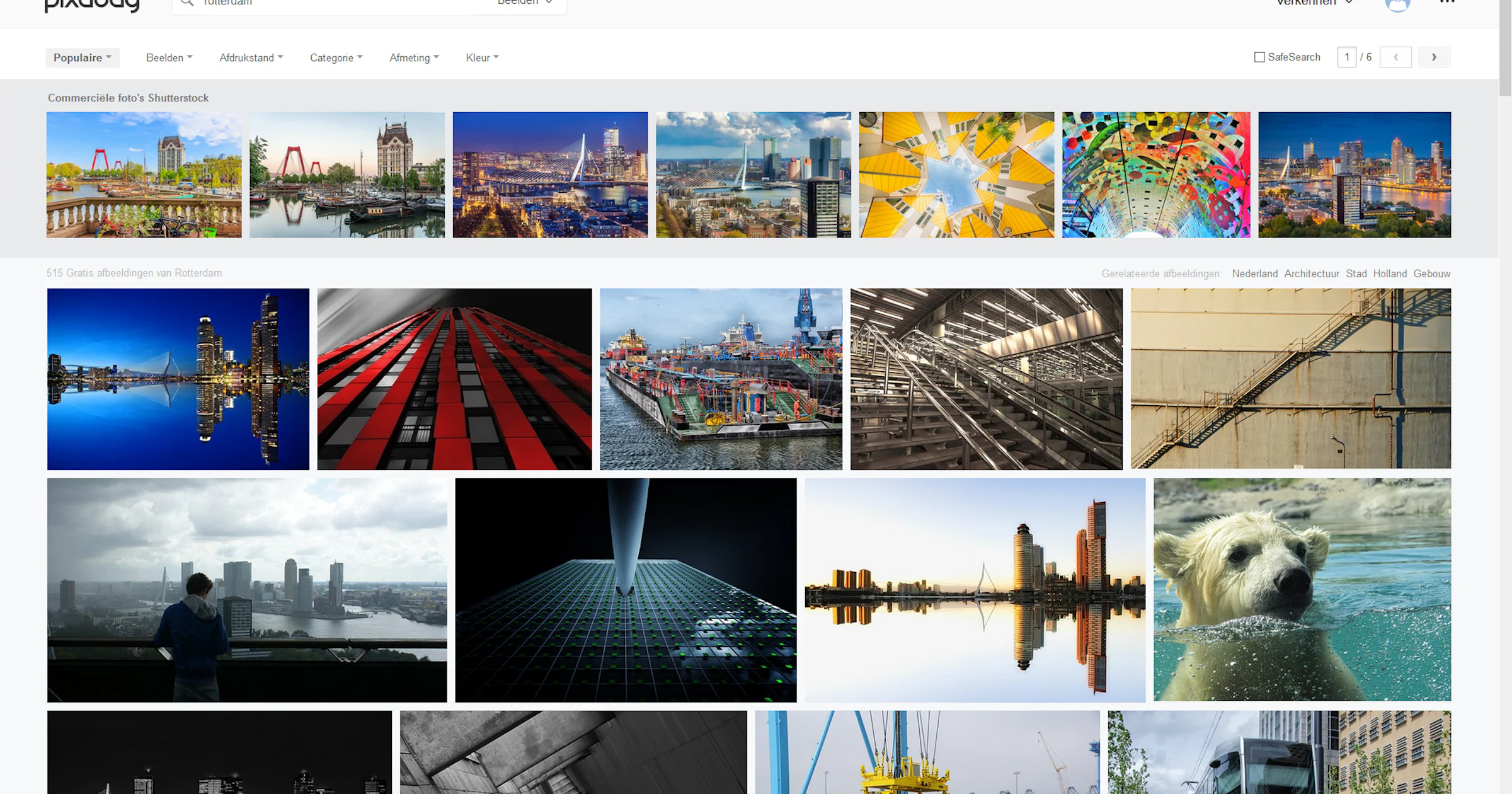Open swimming polar bear image
Image resolution: width=1512 pixels, height=794 pixels.
pos(1302,590)
